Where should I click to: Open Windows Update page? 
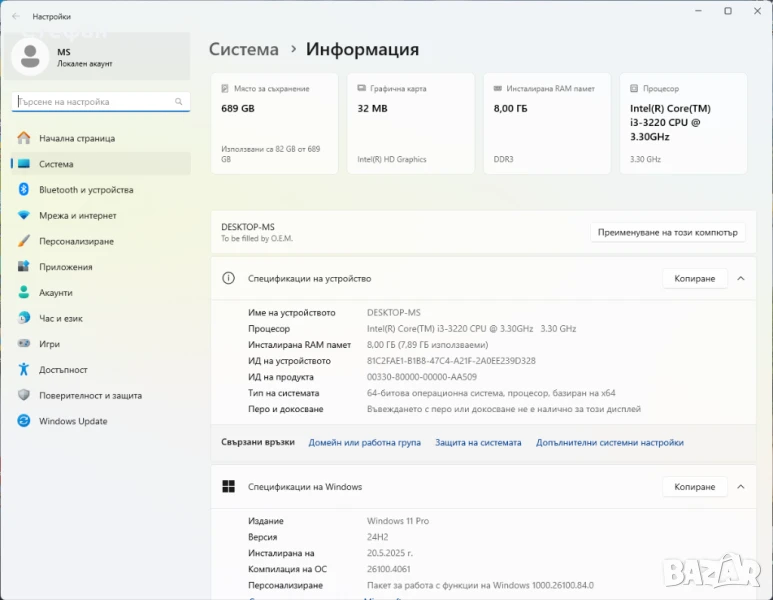(73, 421)
